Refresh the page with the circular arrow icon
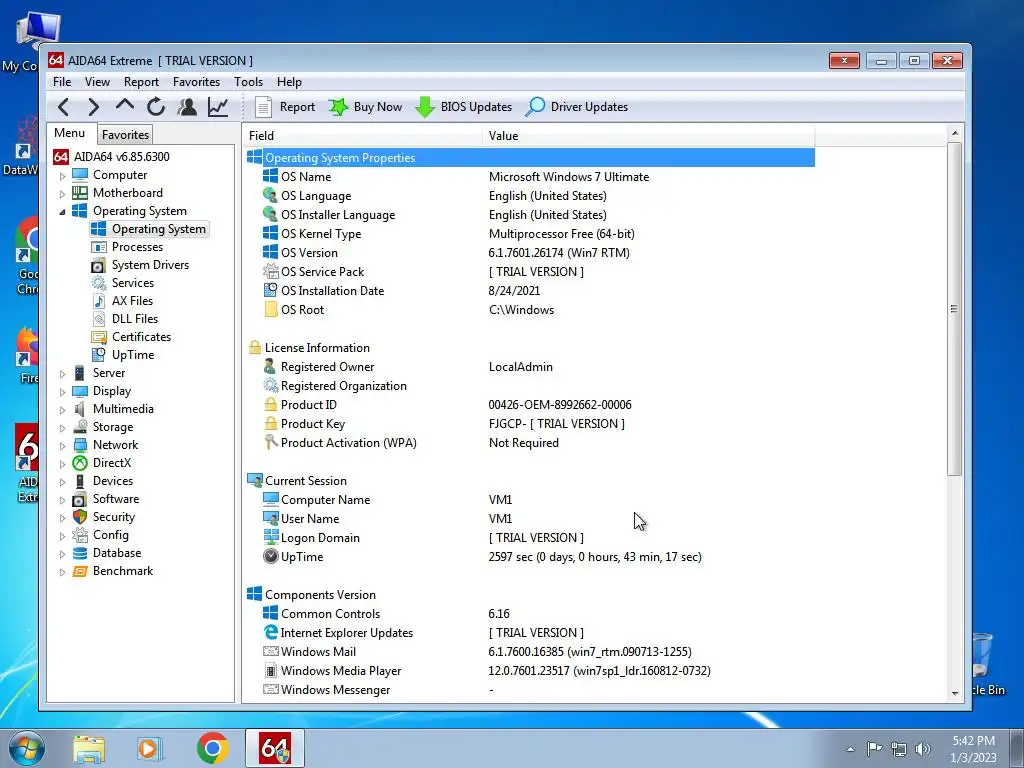The height and width of the screenshot is (768, 1024). (x=155, y=106)
